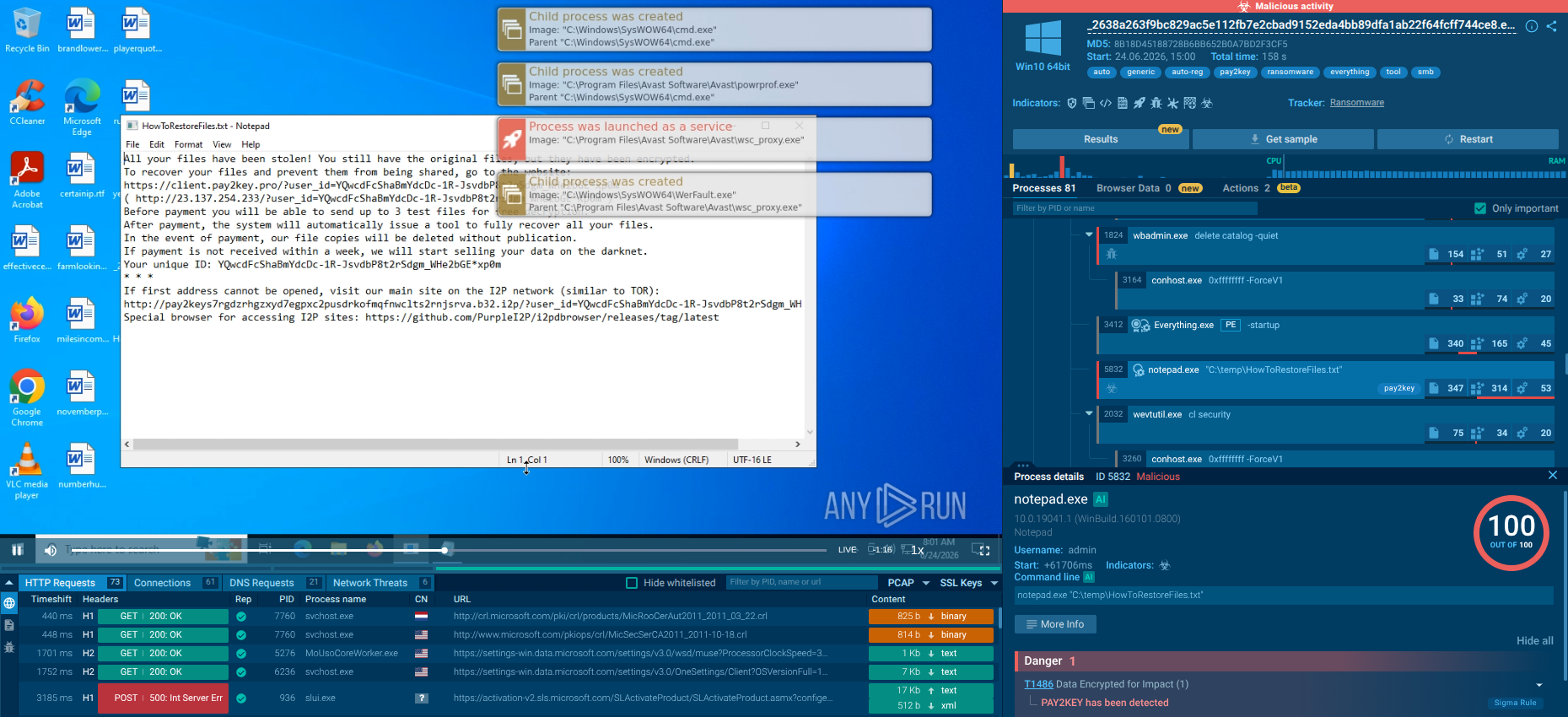
Task: Open CCleaner desktop icon
Action: (27, 103)
